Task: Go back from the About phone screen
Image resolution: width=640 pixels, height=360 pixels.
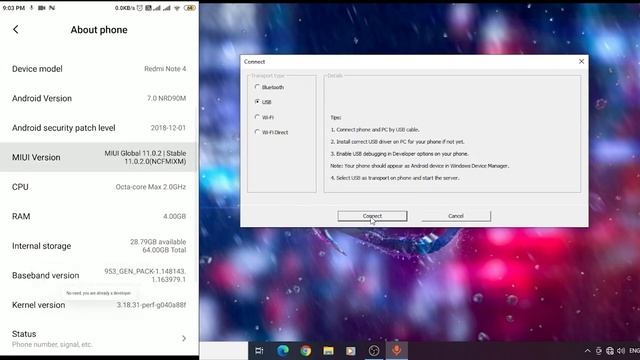Action: coord(16,29)
